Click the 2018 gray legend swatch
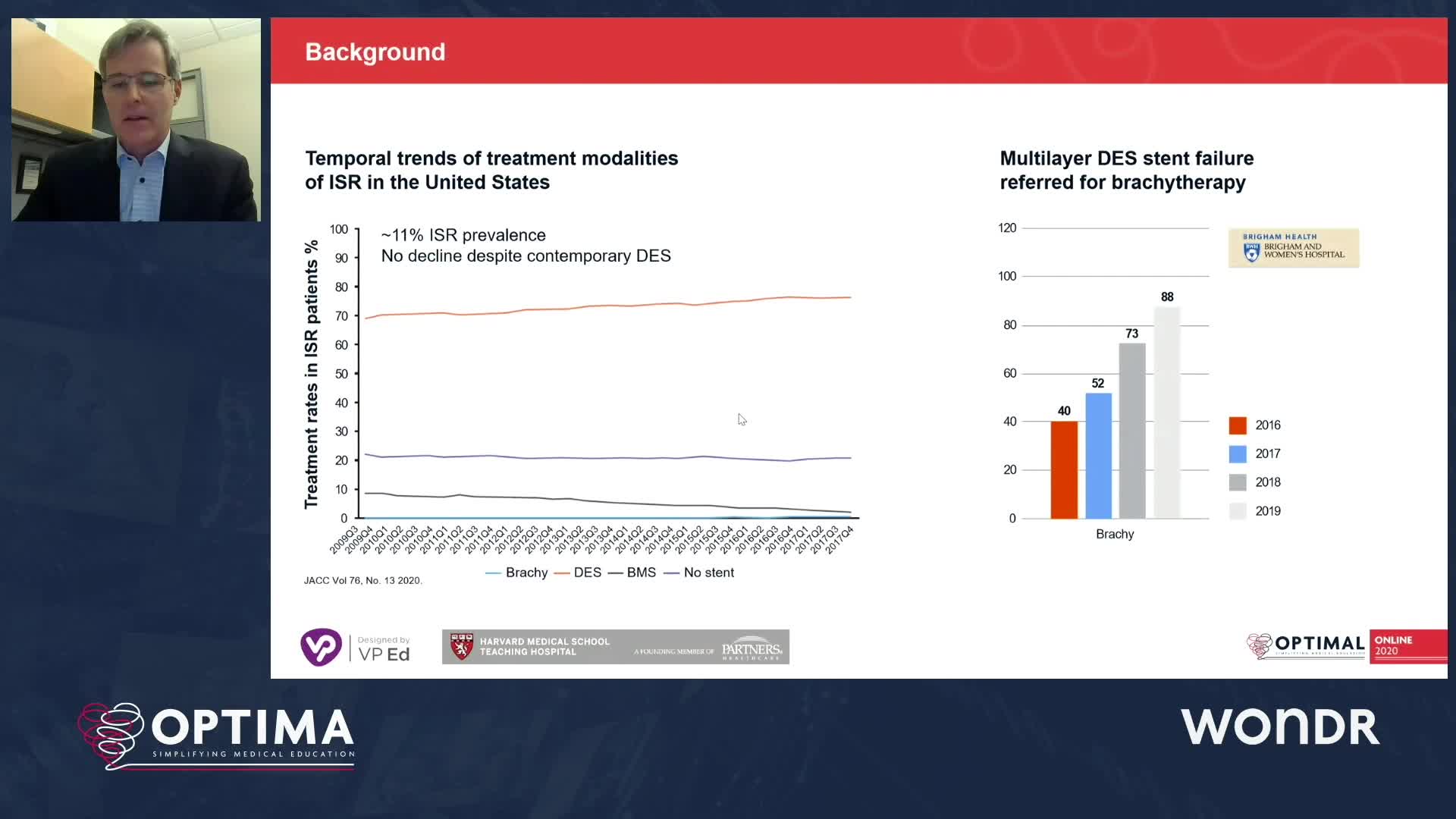The image size is (1456, 819). tap(1238, 482)
